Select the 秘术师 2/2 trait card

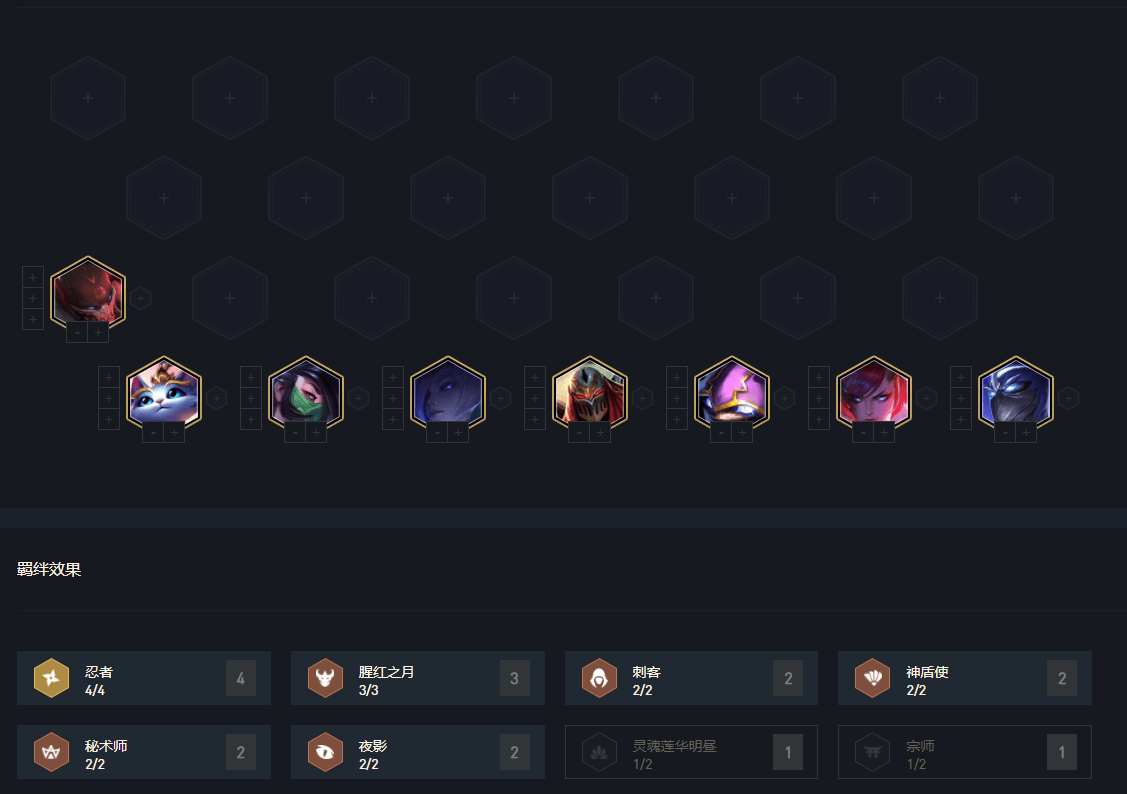(x=144, y=752)
